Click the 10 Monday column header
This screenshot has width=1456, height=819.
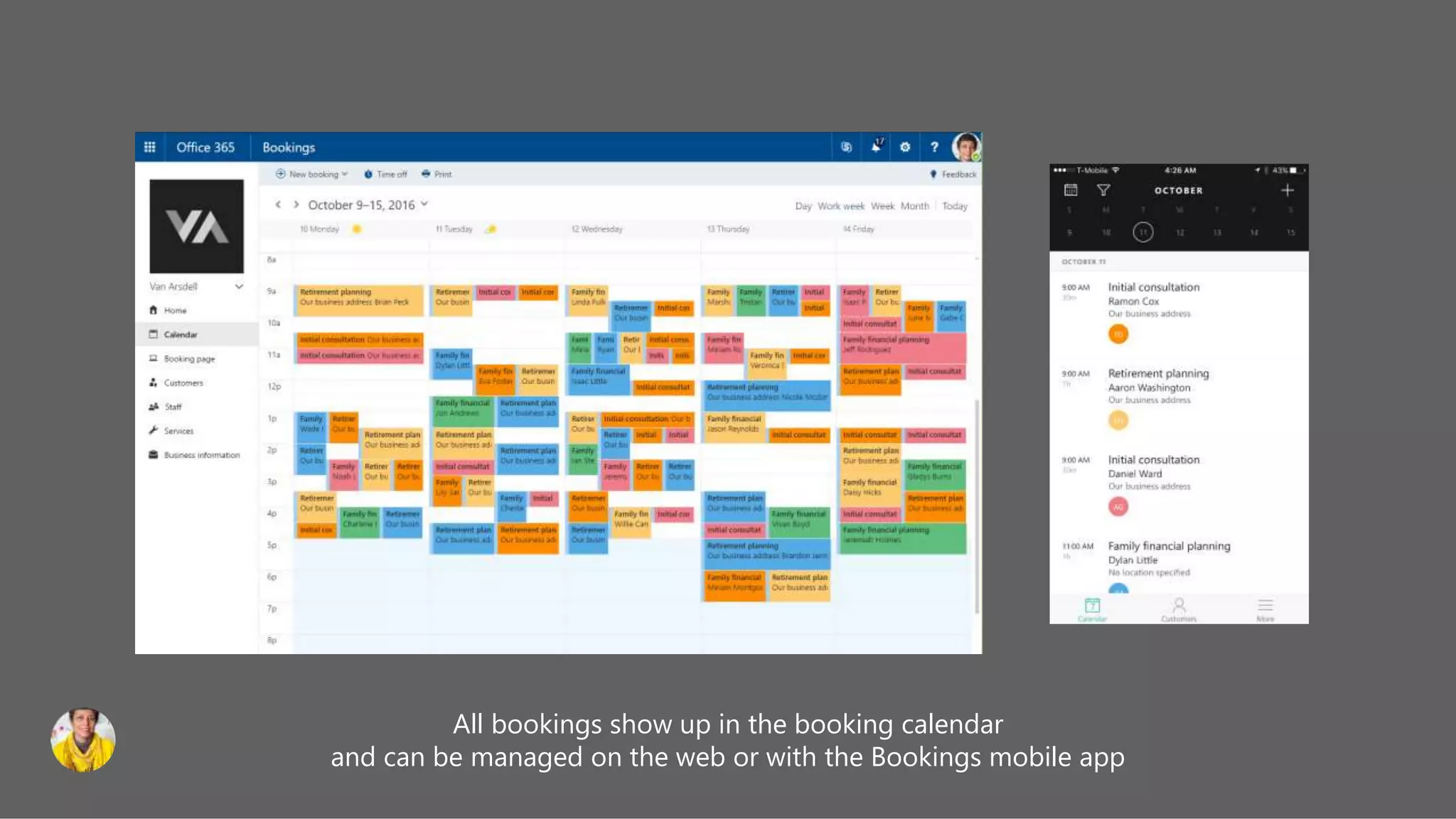pos(319,229)
